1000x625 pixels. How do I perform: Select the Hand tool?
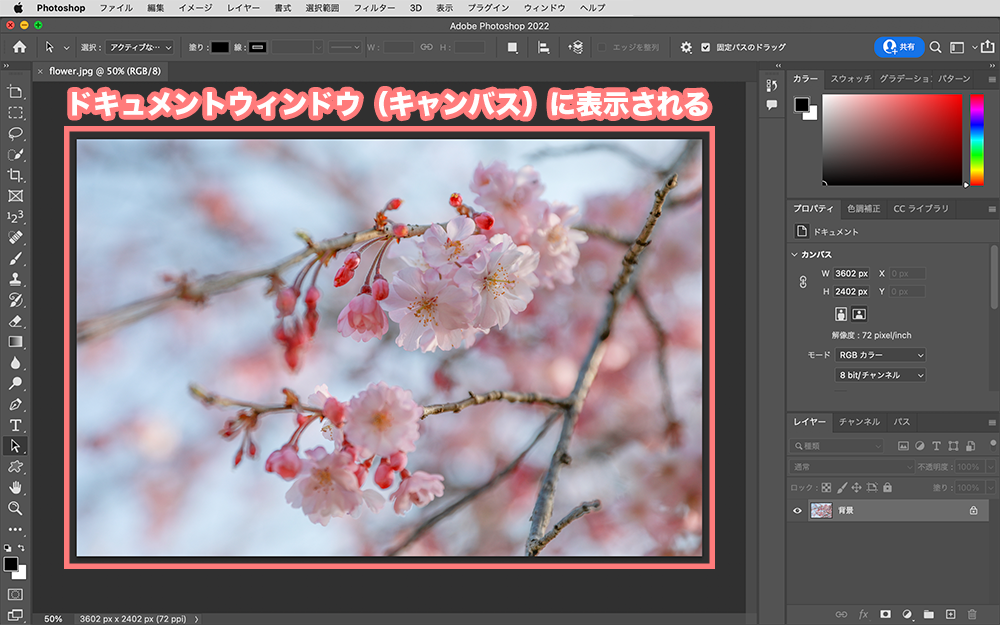15,487
